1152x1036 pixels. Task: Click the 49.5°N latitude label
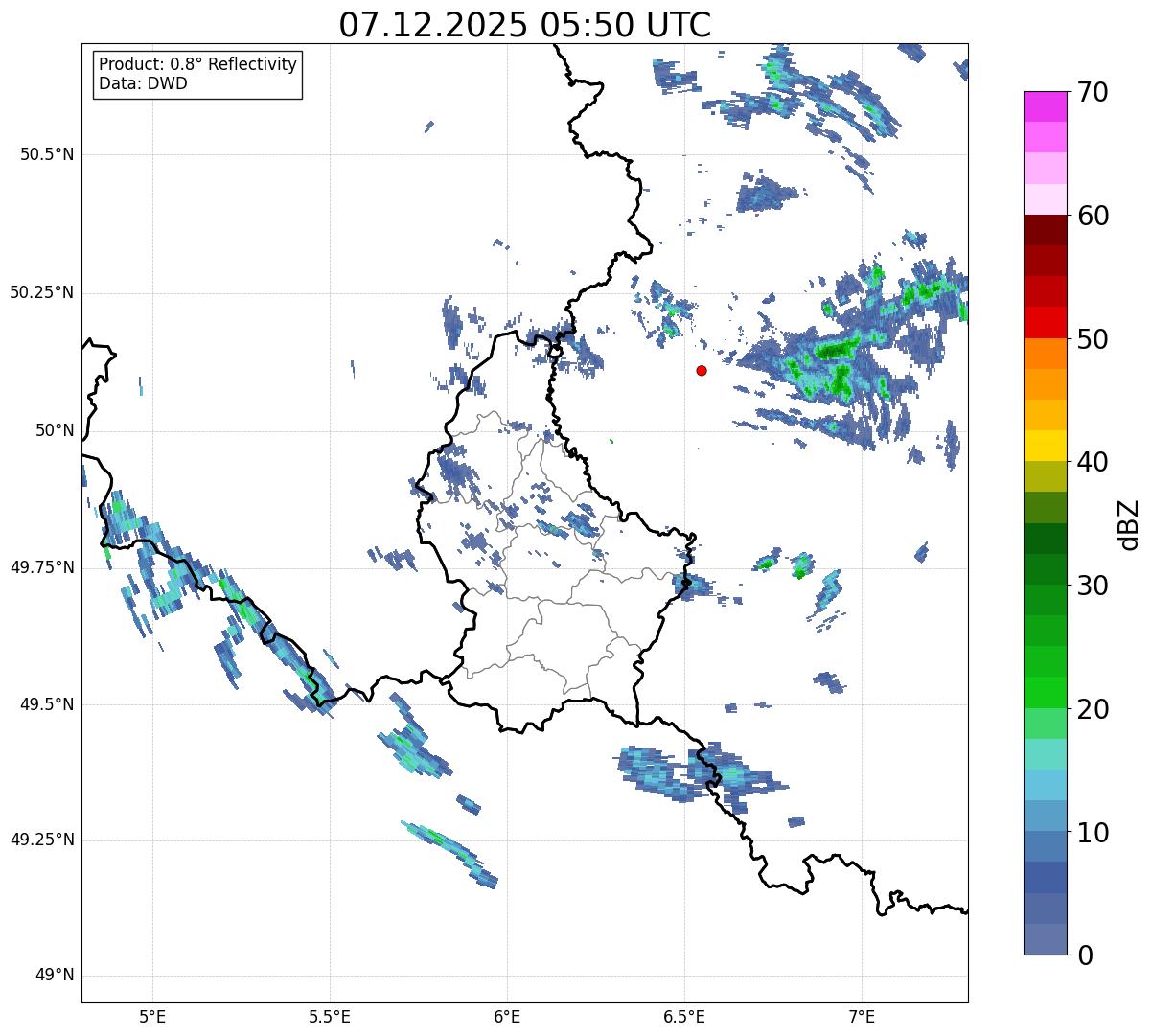coord(47,704)
